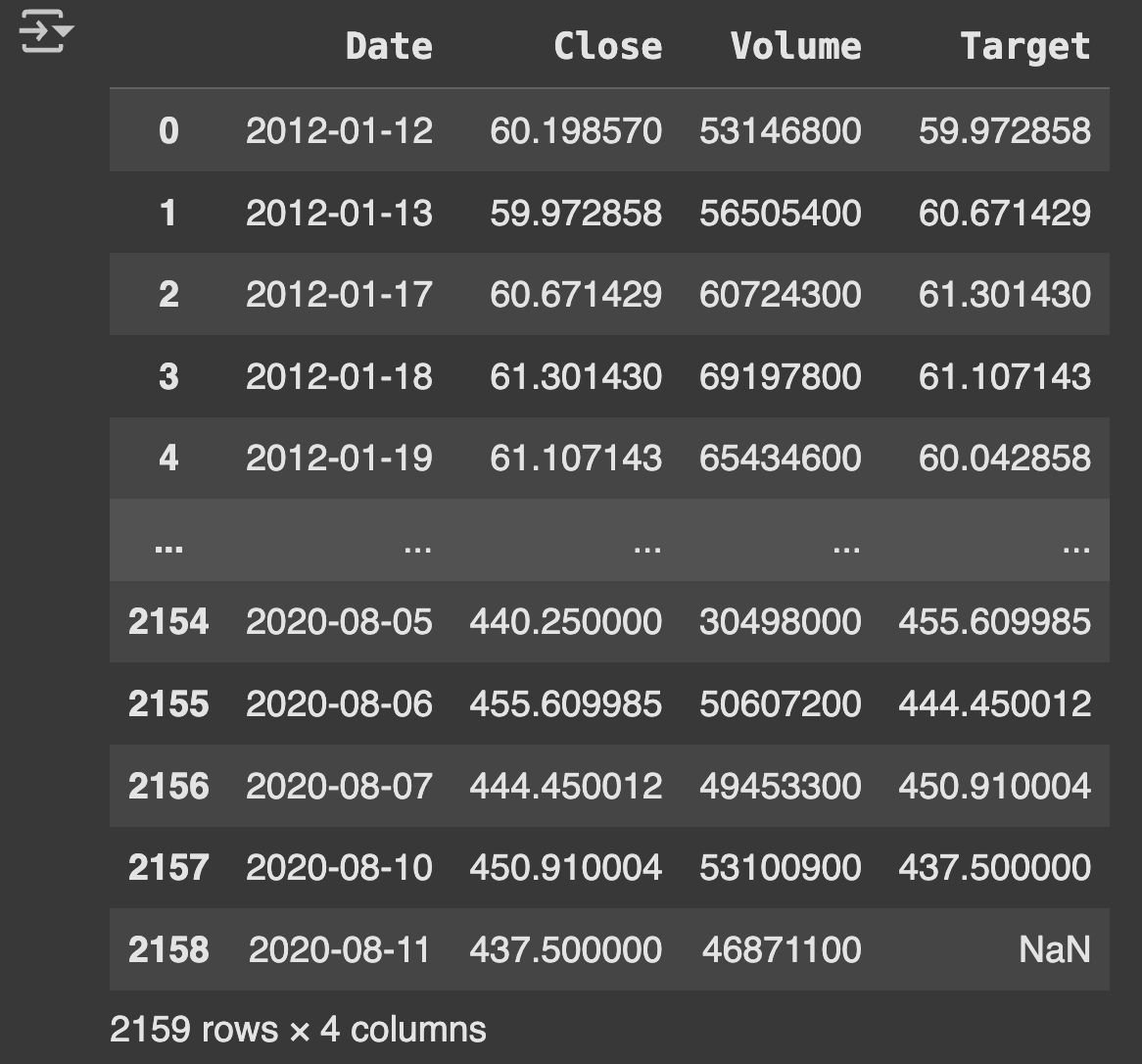This screenshot has height=1064, width=1142.
Task: Click row index 2156
Action: pos(168,786)
